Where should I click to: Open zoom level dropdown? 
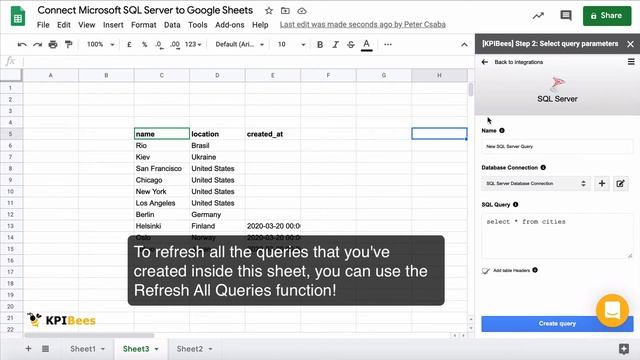[100, 44]
